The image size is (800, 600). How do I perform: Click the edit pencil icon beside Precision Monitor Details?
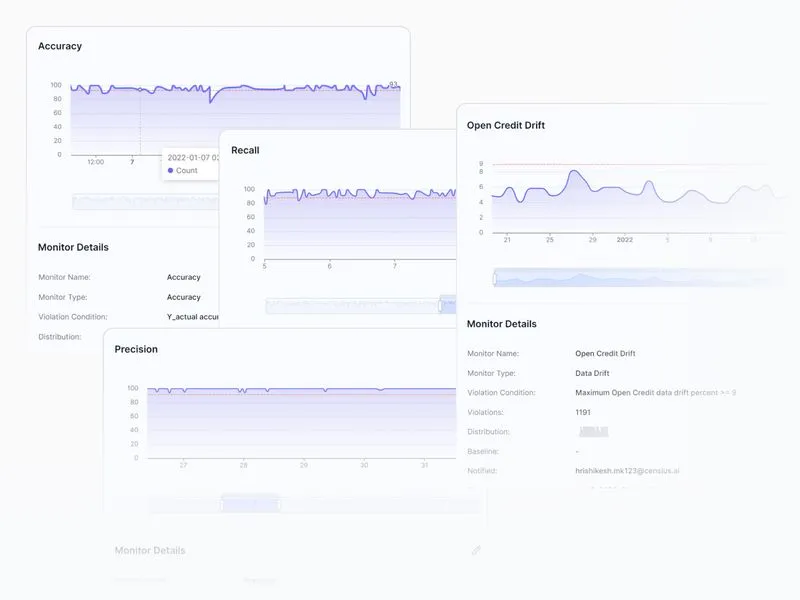[476, 550]
